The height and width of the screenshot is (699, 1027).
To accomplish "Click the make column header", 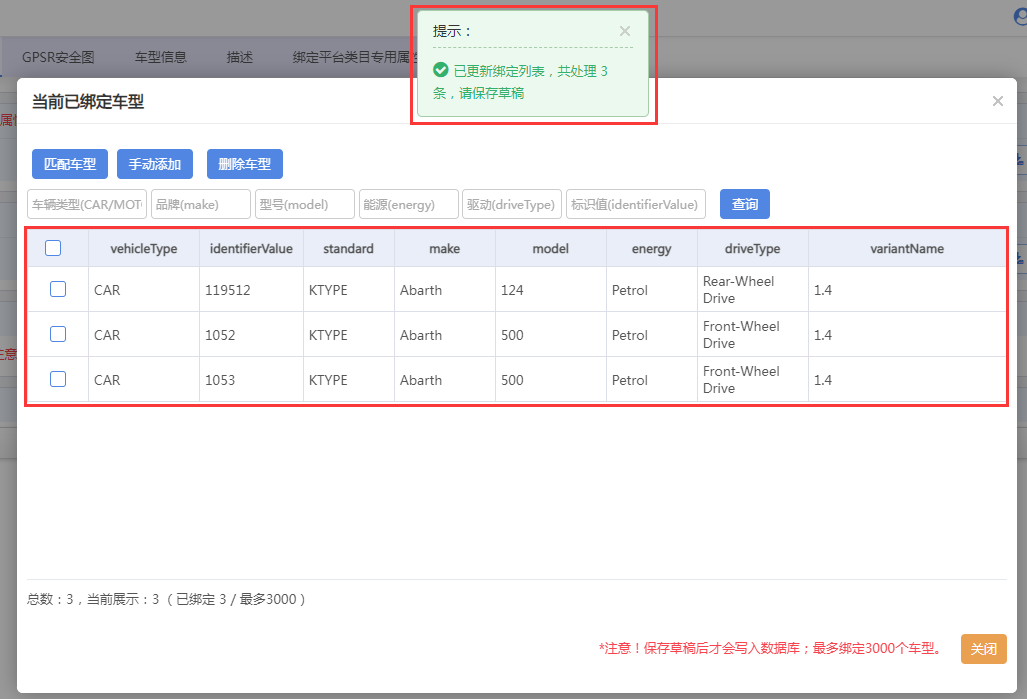I will click(445, 249).
